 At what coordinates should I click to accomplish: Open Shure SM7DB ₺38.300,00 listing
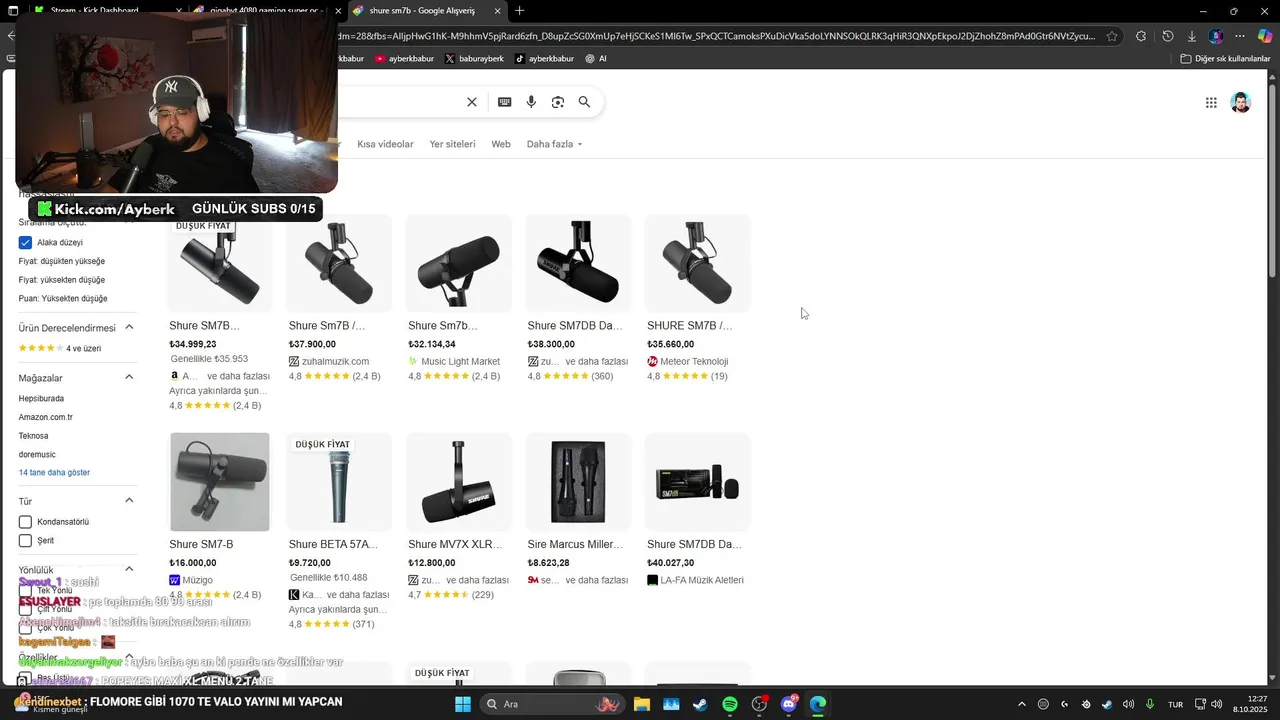pyautogui.click(x=578, y=298)
